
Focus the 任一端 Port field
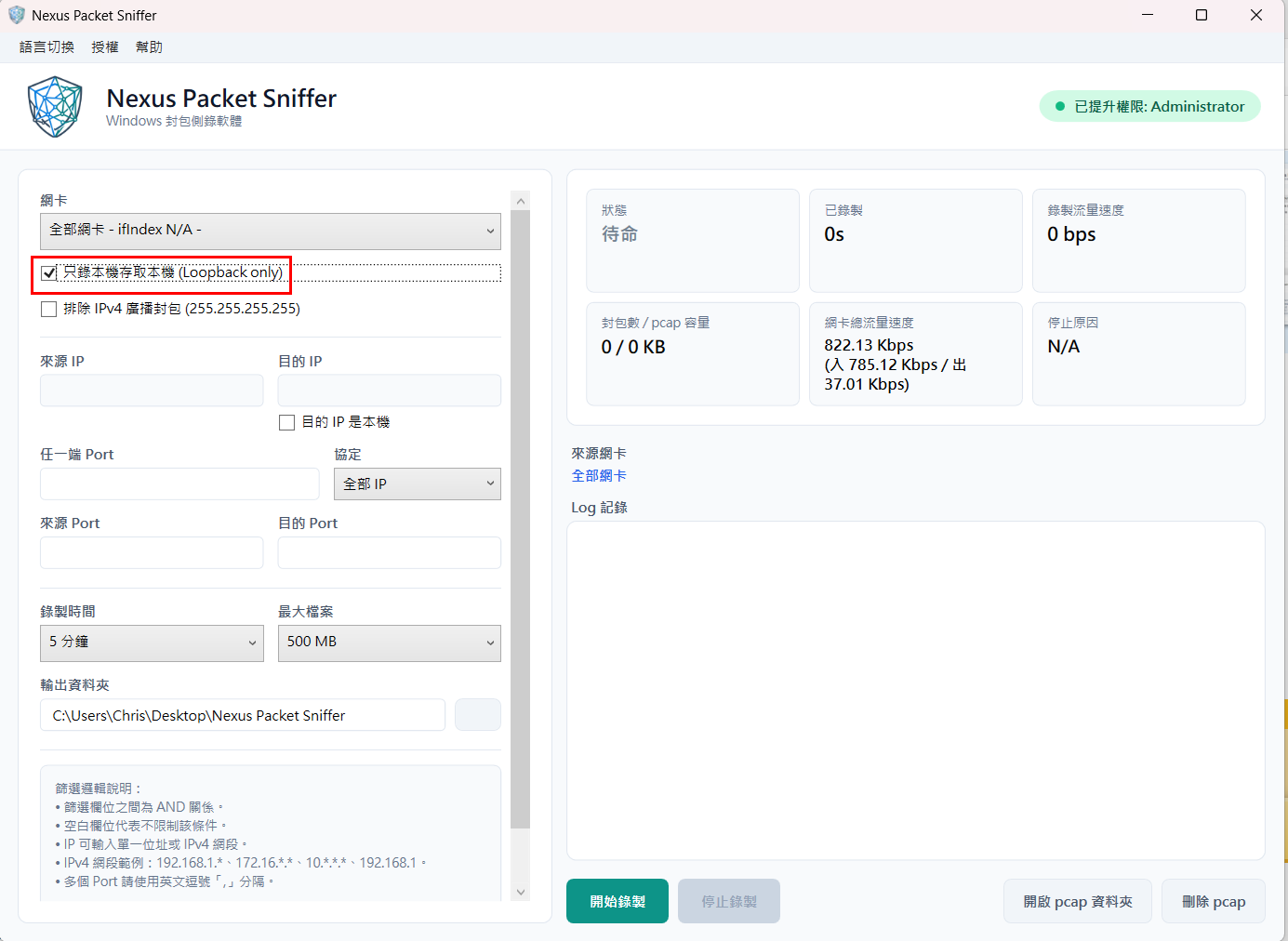click(179, 484)
